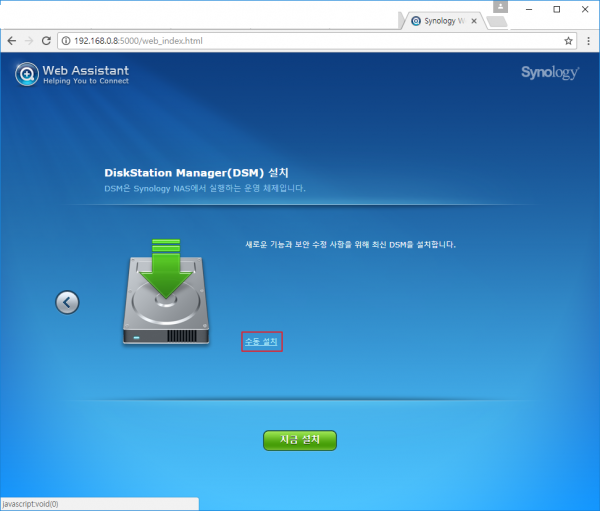Click the browser forward arrow
The height and width of the screenshot is (511, 600).
point(31,41)
